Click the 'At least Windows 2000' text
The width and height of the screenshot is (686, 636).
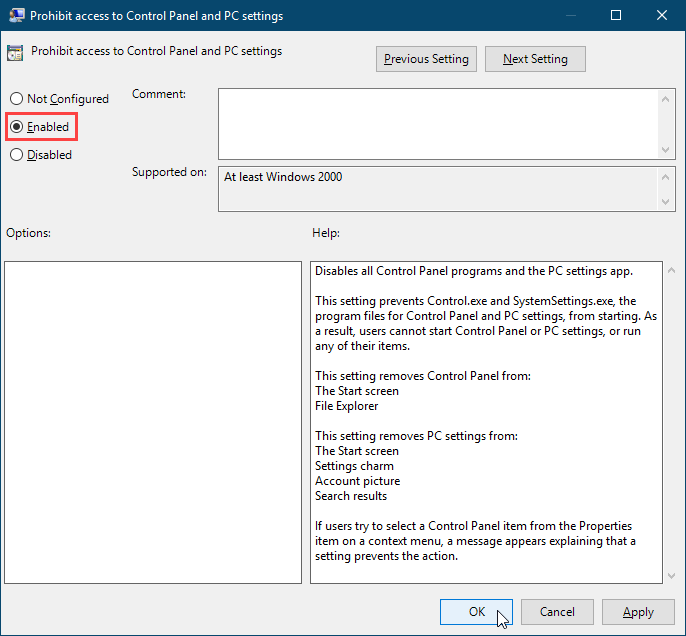[283, 177]
